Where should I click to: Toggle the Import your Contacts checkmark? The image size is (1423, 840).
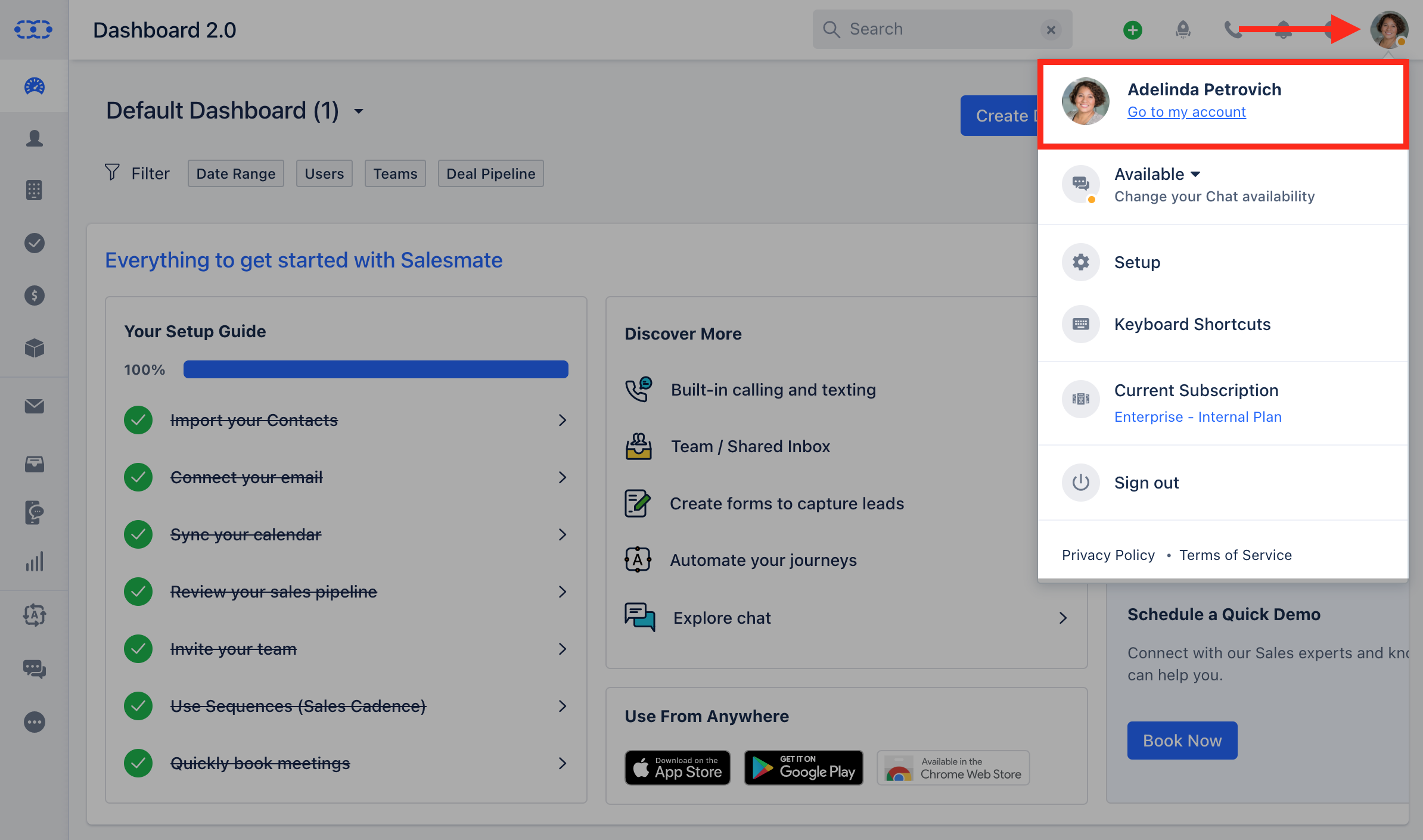pos(138,420)
